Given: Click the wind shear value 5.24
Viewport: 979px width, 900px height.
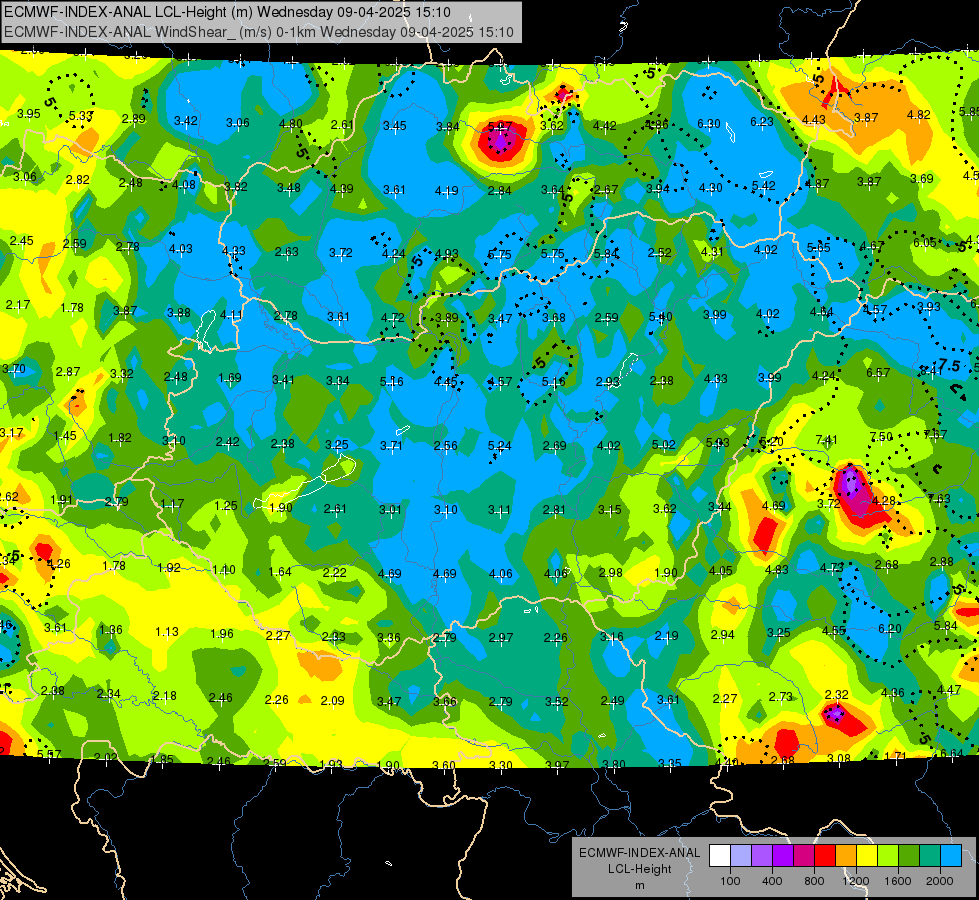Looking at the screenshot, I should pyautogui.click(x=499, y=445).
